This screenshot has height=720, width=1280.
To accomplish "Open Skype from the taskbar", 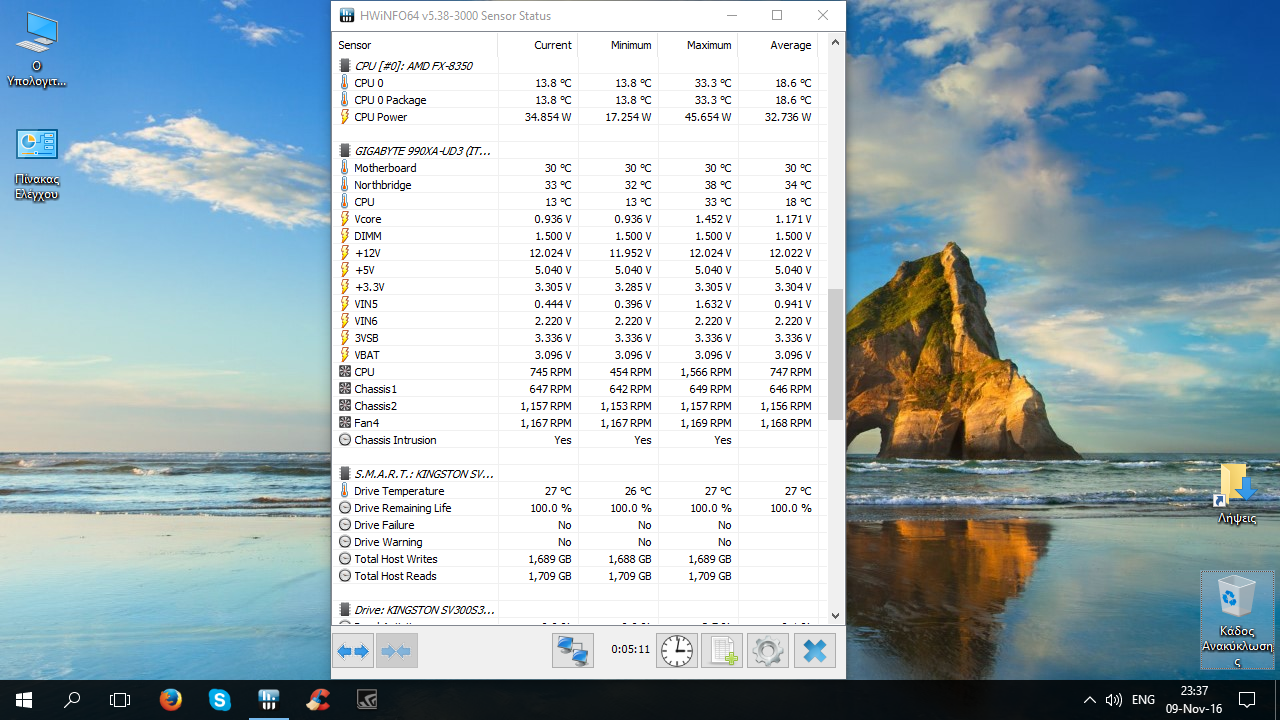I will [220, 700].
